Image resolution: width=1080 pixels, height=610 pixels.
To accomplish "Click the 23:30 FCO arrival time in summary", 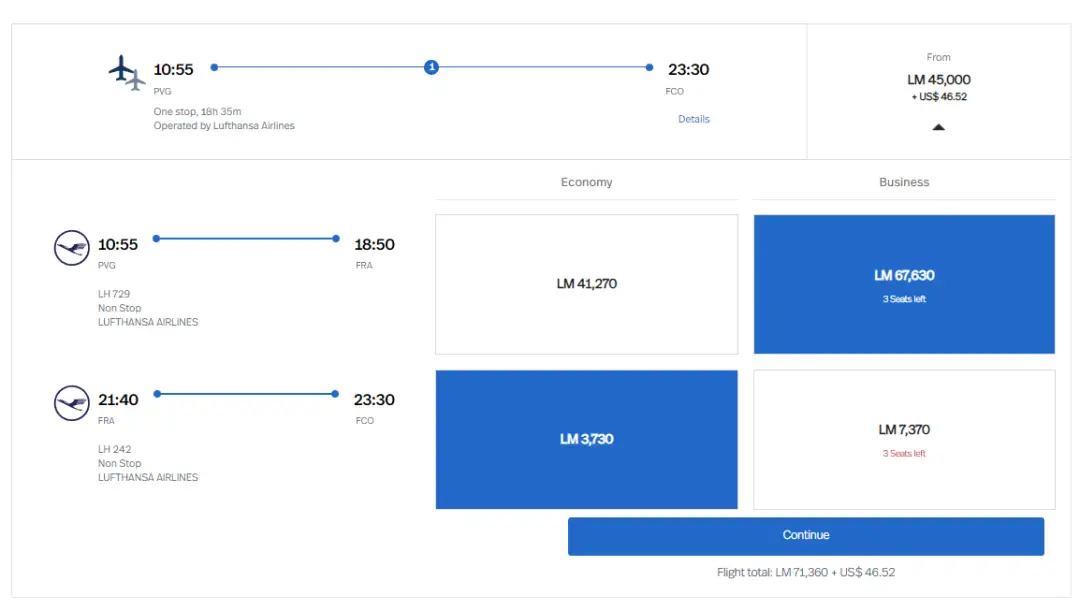I will pos(688,70).
